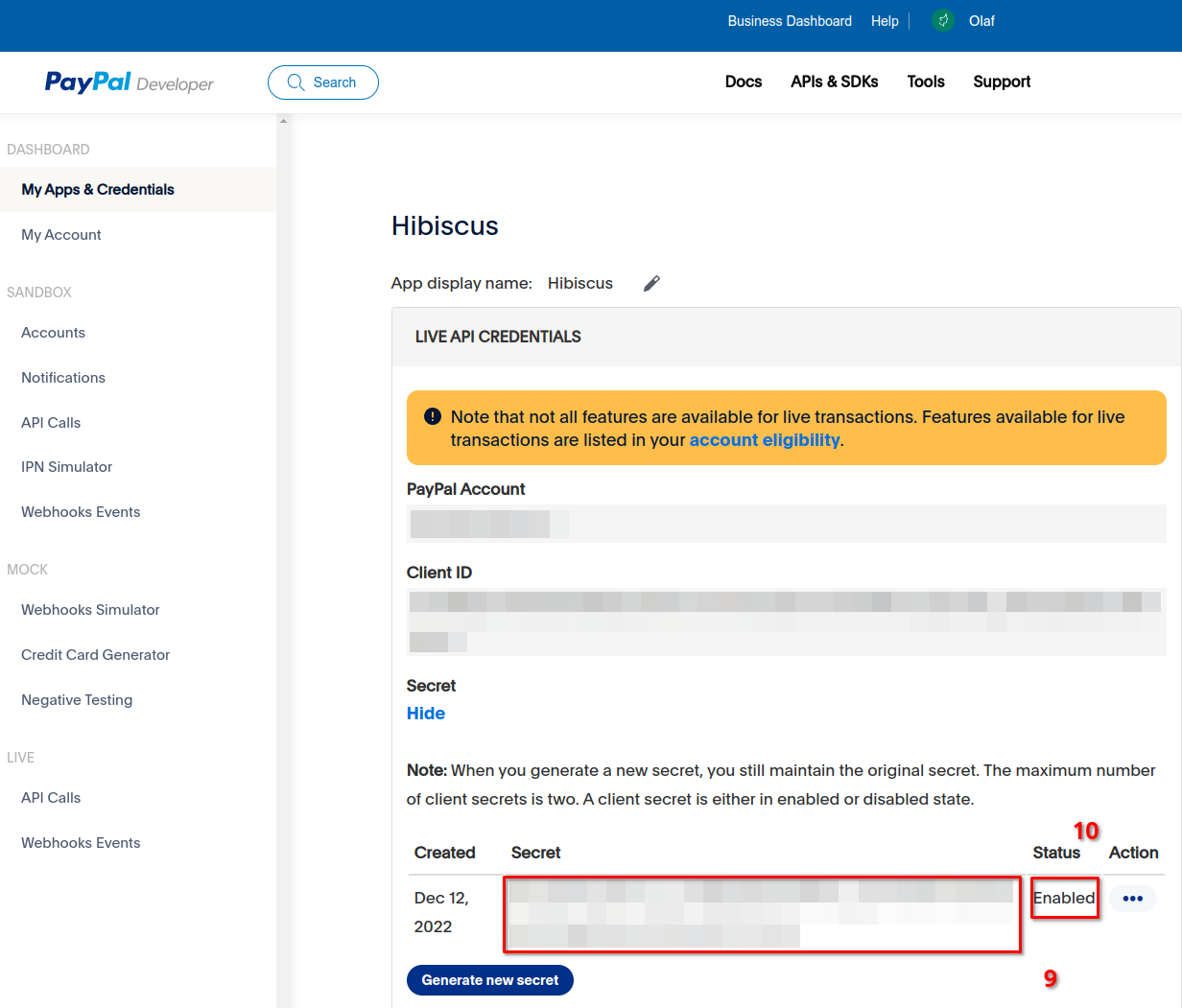Click the Help link in the top bar
The image size is (1182, 1008).
(x=885, y=21)
